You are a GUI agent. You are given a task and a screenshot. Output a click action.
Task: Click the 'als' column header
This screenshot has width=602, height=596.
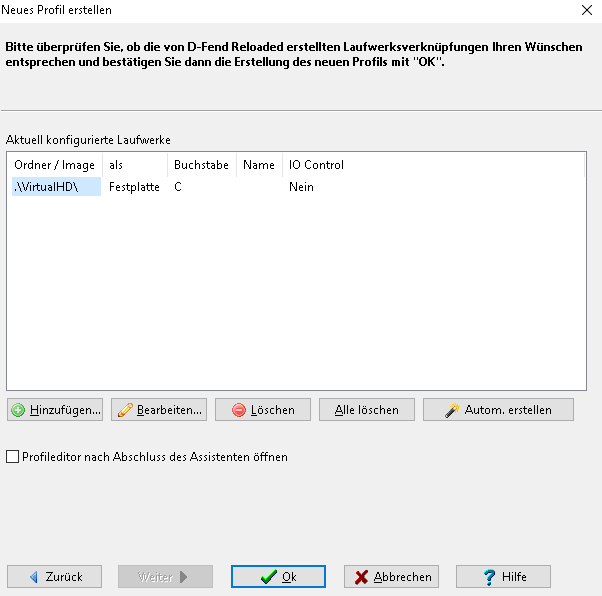(116, 165)
